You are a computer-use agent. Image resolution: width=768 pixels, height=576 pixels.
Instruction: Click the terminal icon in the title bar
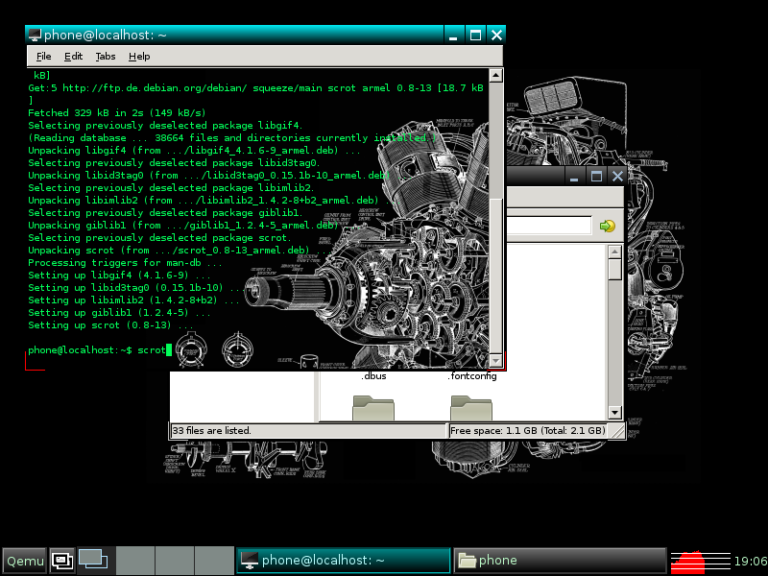point(35,35)
